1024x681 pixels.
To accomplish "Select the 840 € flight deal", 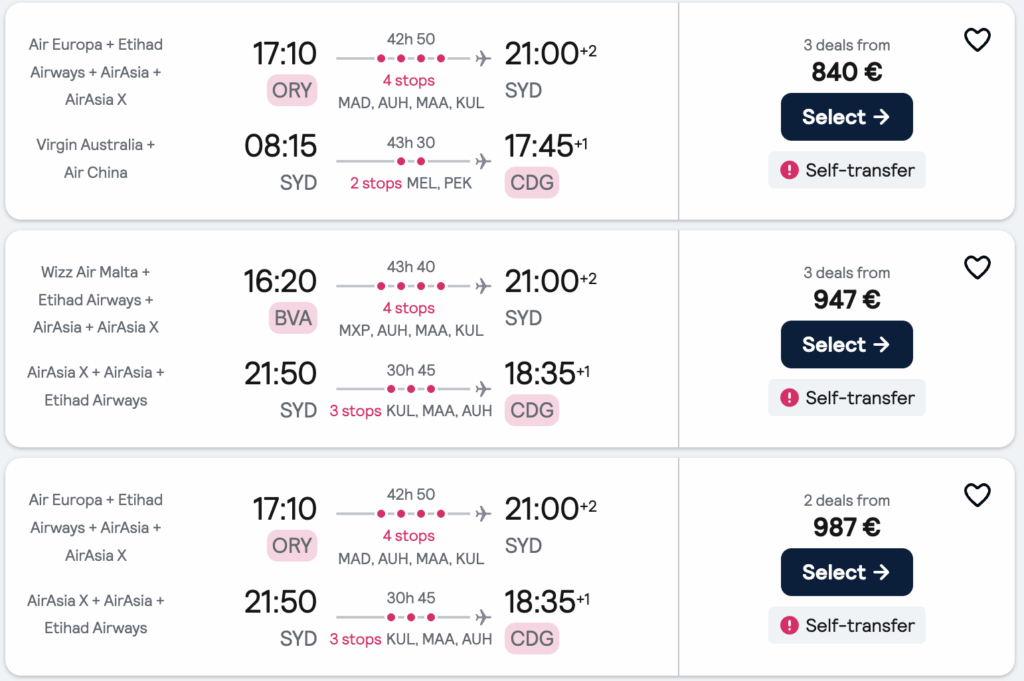I will [x=846, y=117].
